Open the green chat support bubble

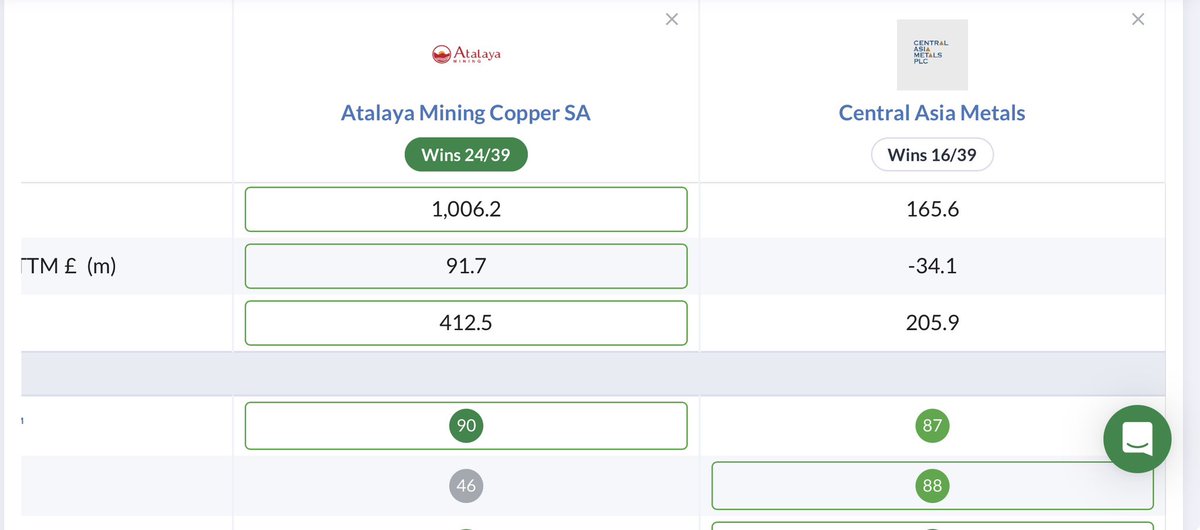1137,439
